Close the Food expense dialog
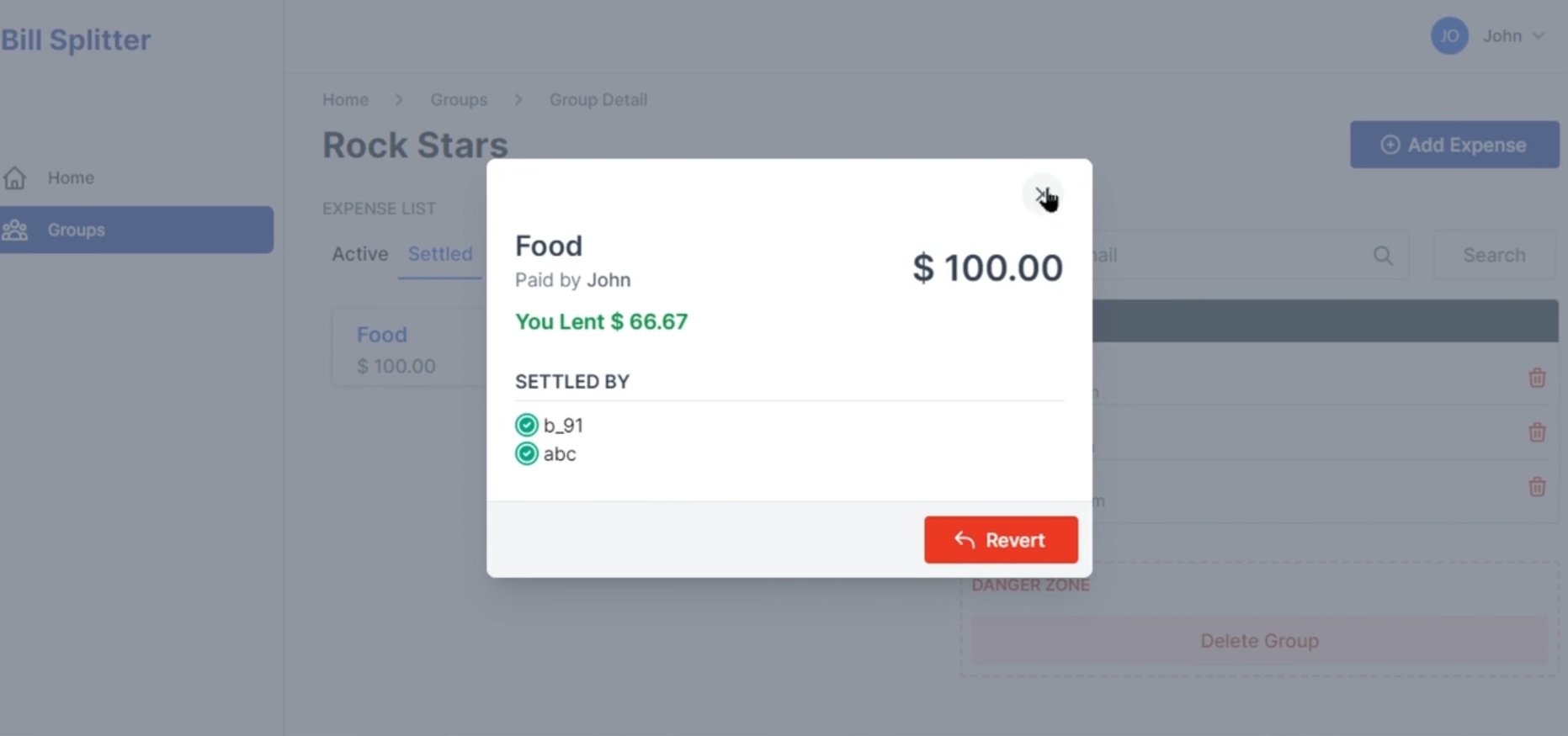This screenshot has height=736, width=1568. coord(1042,193)
